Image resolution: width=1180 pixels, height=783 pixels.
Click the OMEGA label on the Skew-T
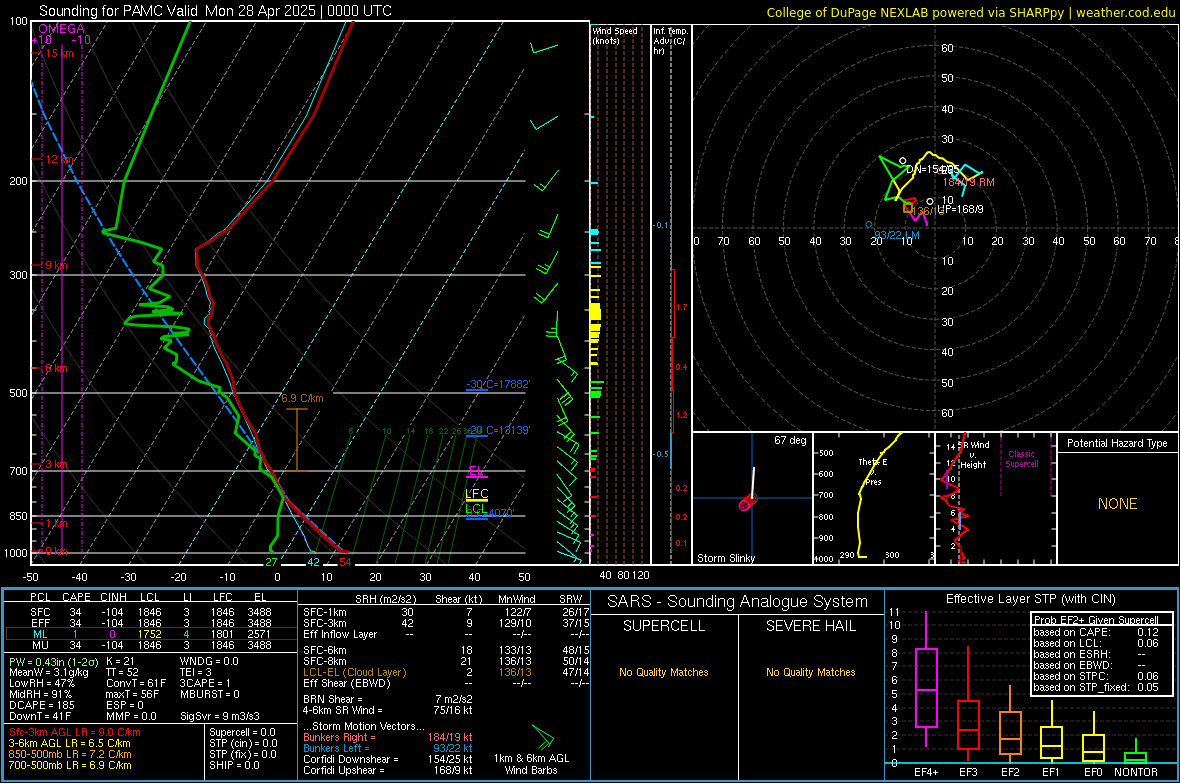click(x=62, y=29)
